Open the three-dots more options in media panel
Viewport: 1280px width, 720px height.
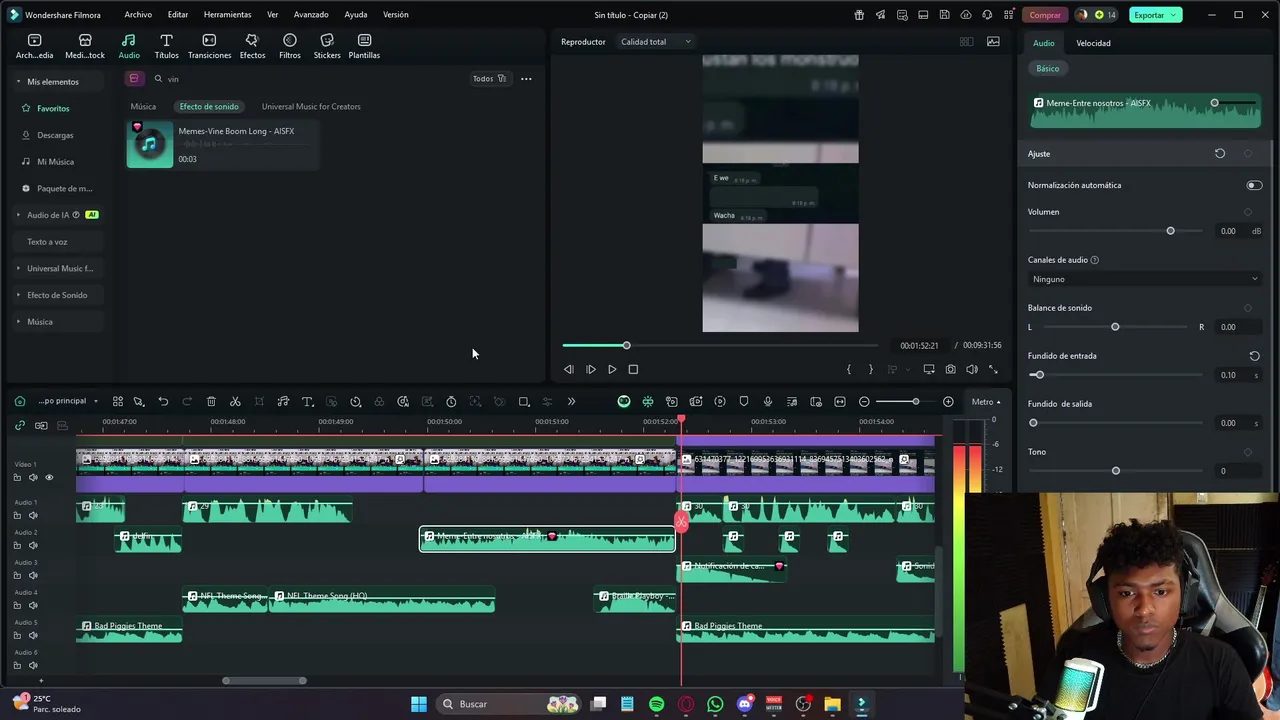tap(526, 78)
